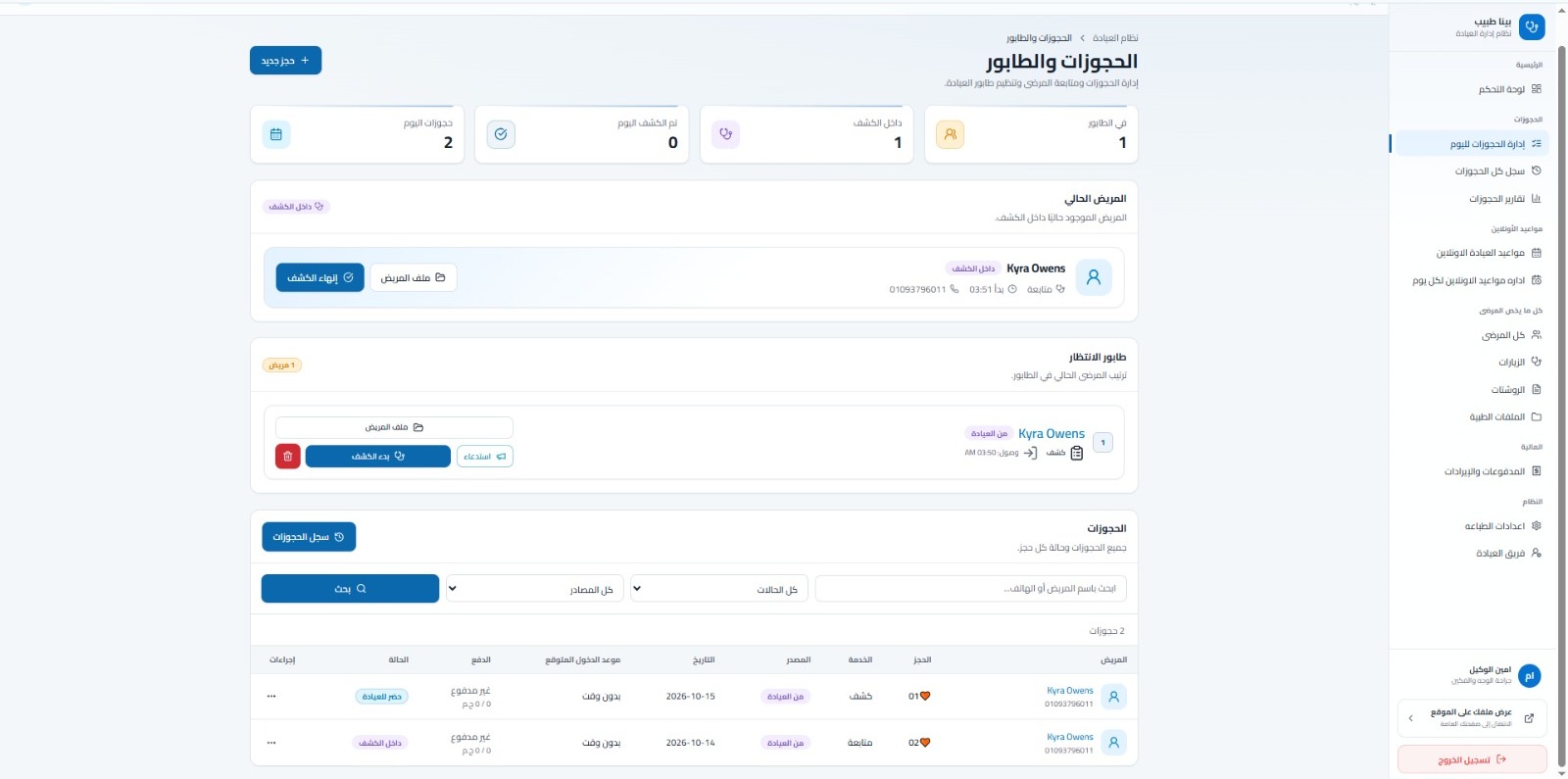Open the كل المصادر source filter dropdown
Image resolution: width=1568 pixels, height=779 pixels.
(535, 589)
